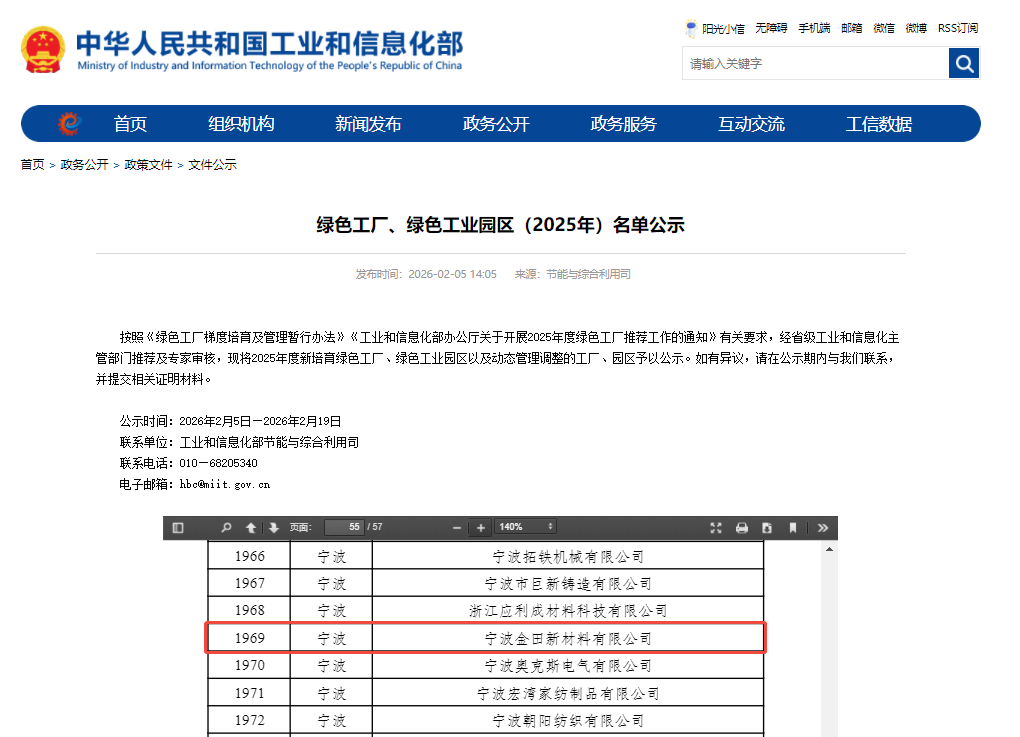This screenshot has width=1020, height=737.
Task: Go to previous PDF page
Action: tap(251, 527)
